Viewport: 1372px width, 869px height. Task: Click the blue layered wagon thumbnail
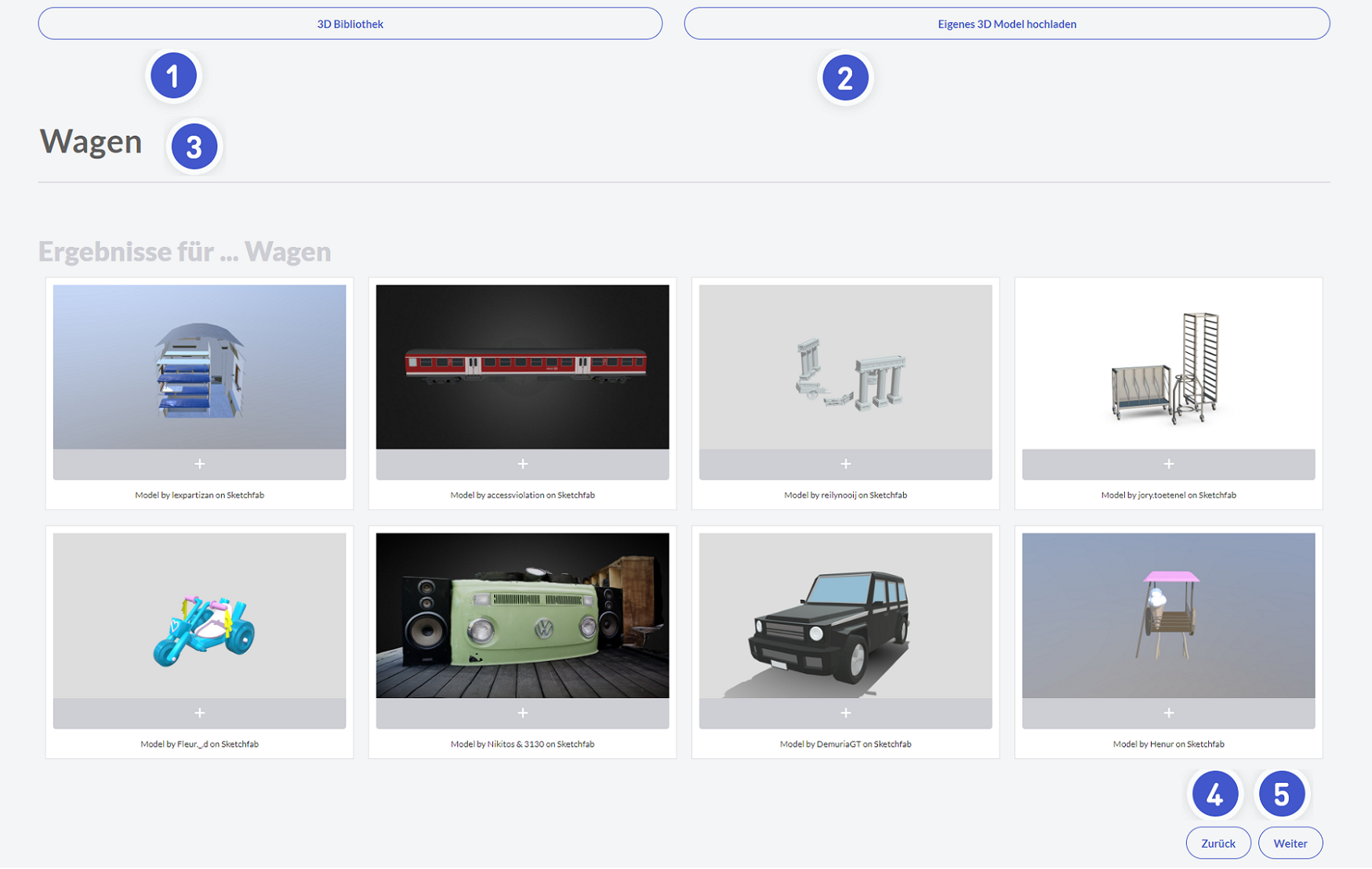click(199, 367)
